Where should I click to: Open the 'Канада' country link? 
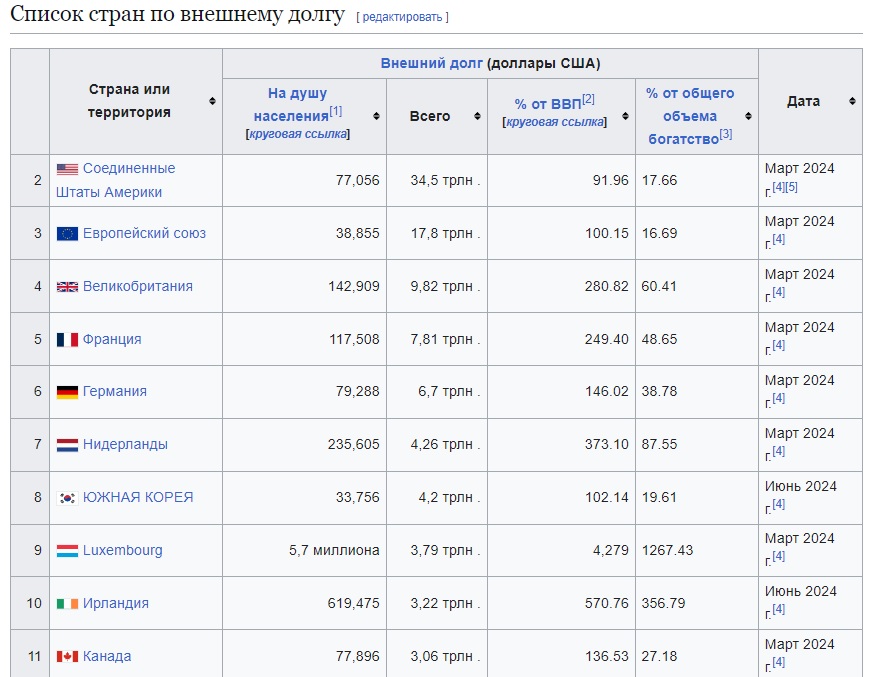[107, 657]
